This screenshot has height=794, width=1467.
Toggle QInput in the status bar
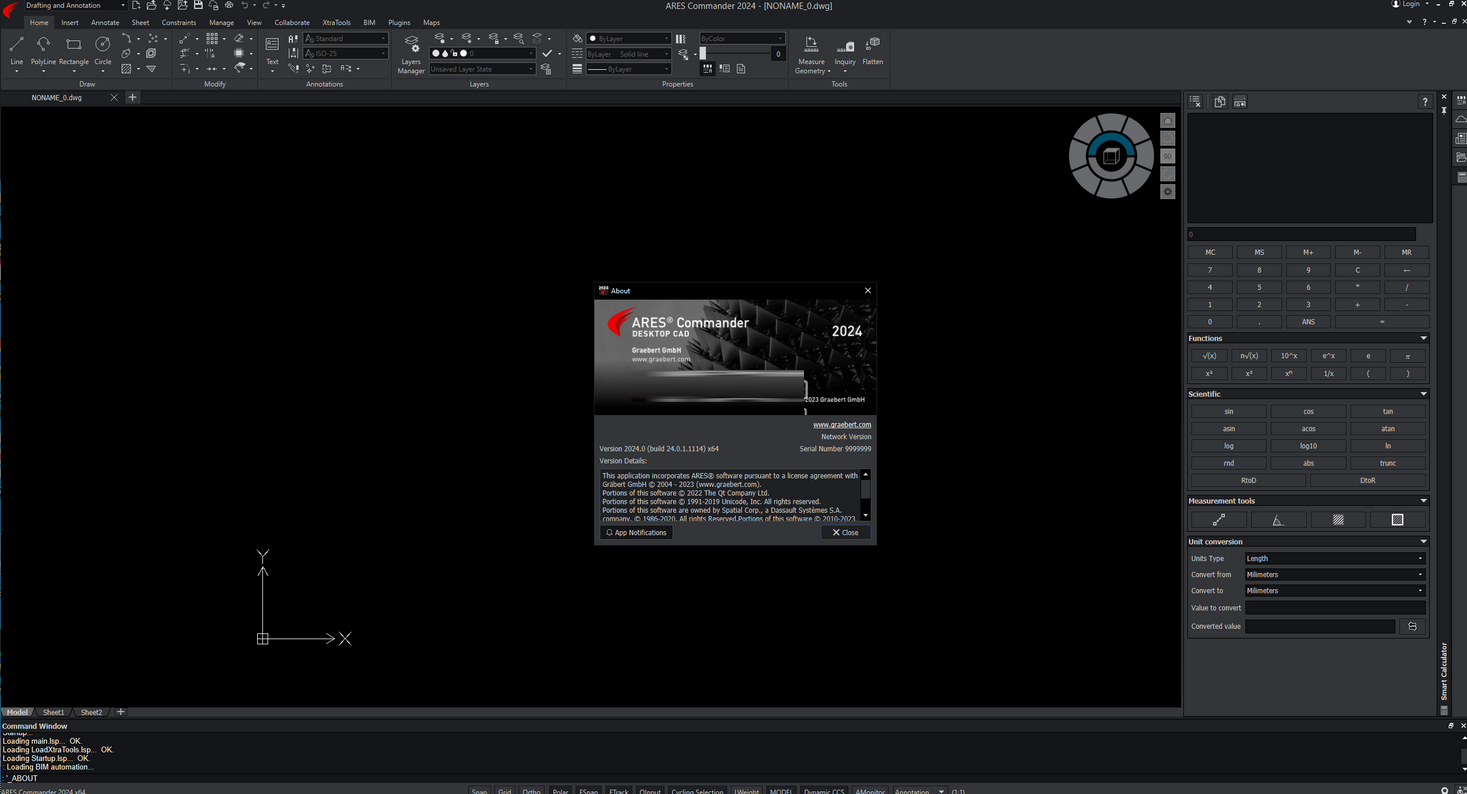[650, 791]
